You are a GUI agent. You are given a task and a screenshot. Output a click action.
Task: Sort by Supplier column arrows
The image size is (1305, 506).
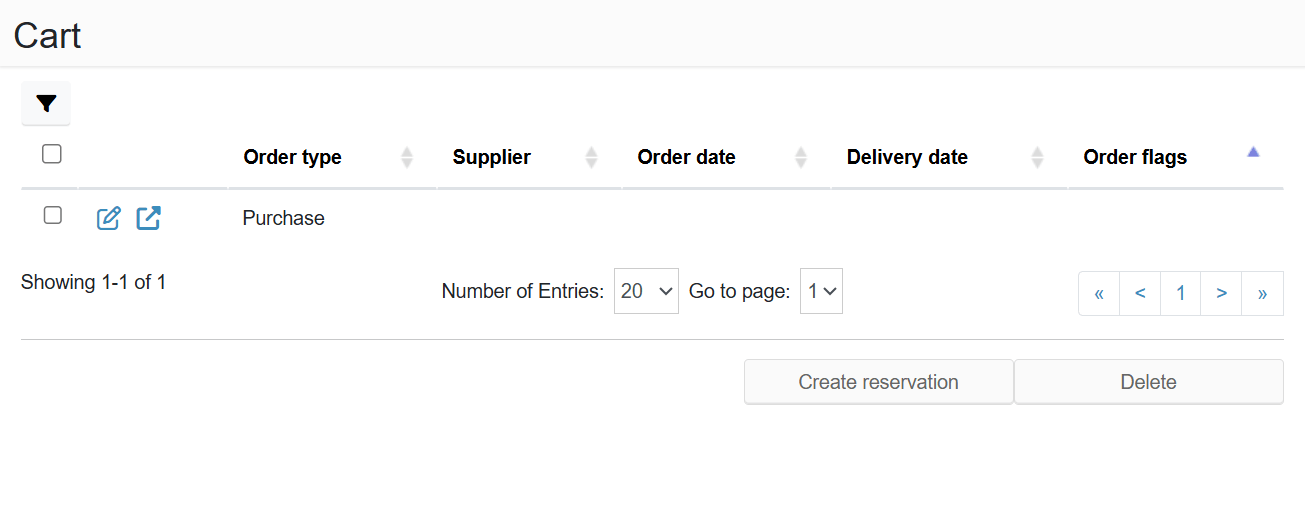pos(591,157)
